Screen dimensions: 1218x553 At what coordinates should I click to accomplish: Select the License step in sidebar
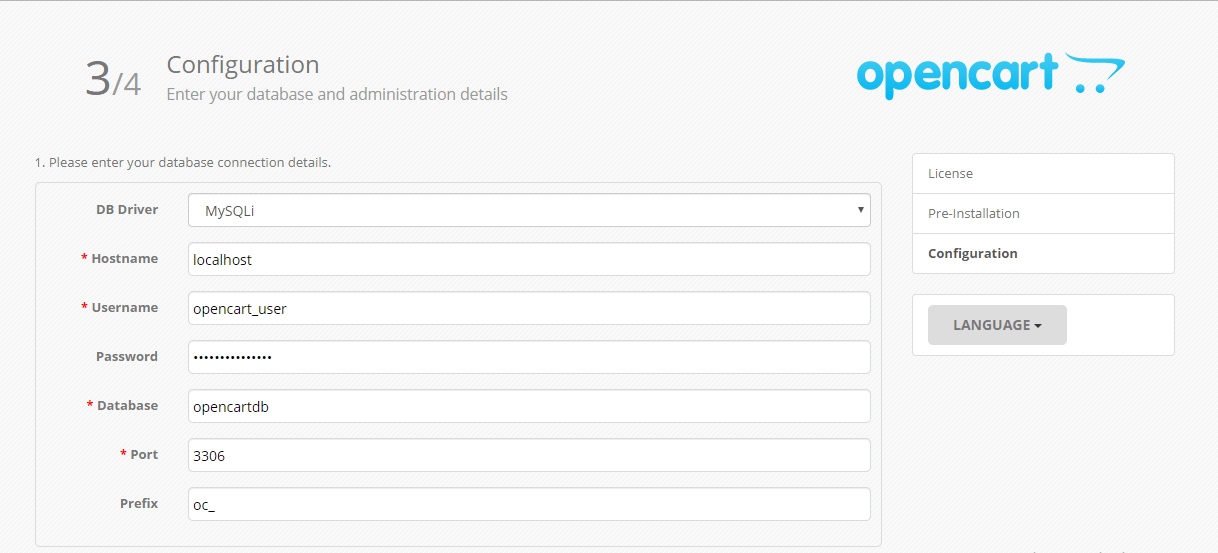pyautogui.click(x=1043, y=174)
